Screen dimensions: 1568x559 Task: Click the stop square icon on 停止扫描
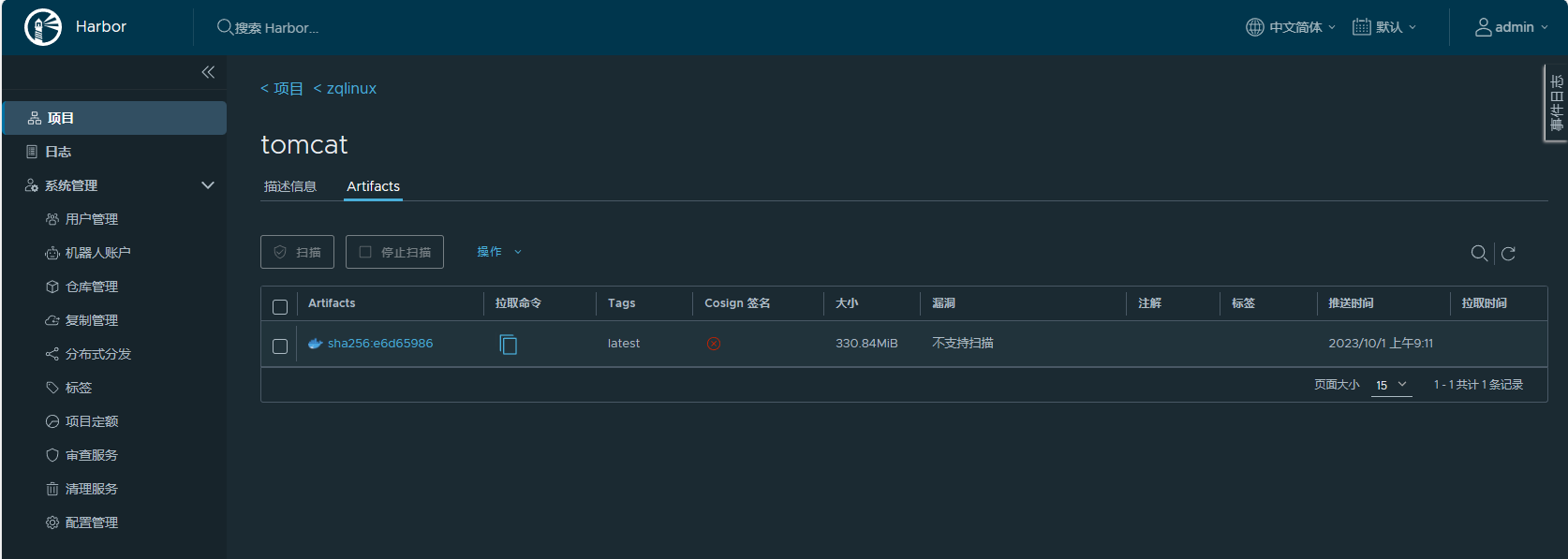(365, 252)
